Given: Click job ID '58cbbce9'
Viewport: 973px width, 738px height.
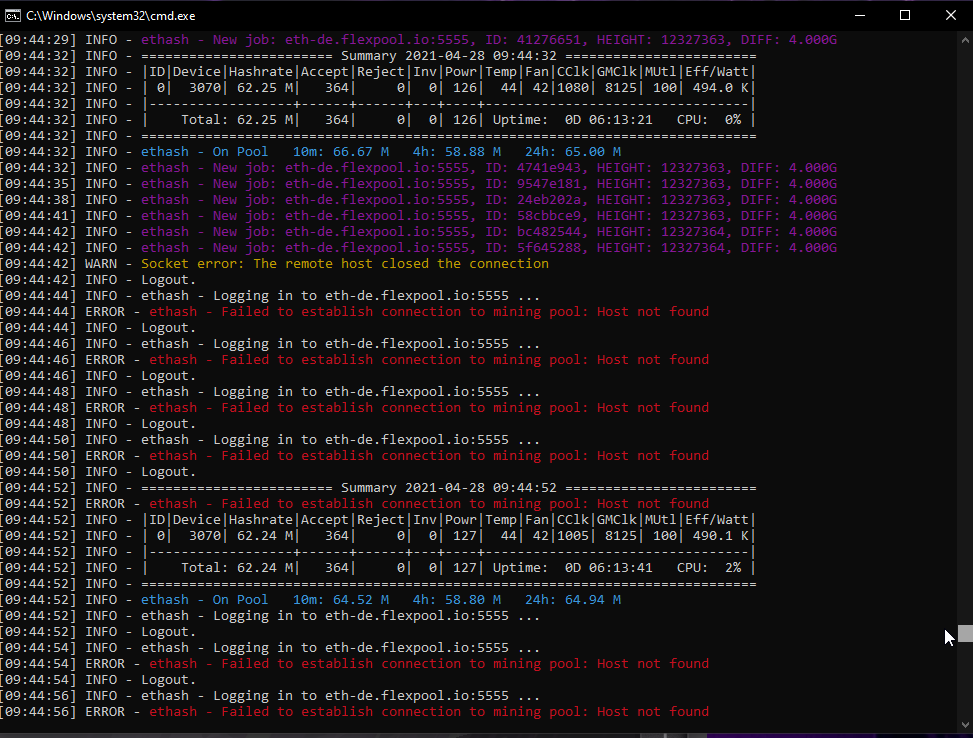Looking at the screenshot, I should pyautogui.click(x=549, y=216).
